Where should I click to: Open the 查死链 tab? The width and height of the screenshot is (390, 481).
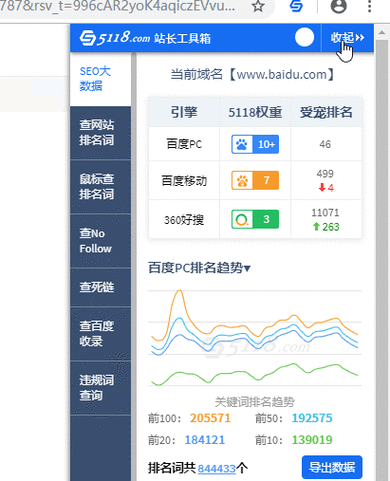tap(100, 287)
